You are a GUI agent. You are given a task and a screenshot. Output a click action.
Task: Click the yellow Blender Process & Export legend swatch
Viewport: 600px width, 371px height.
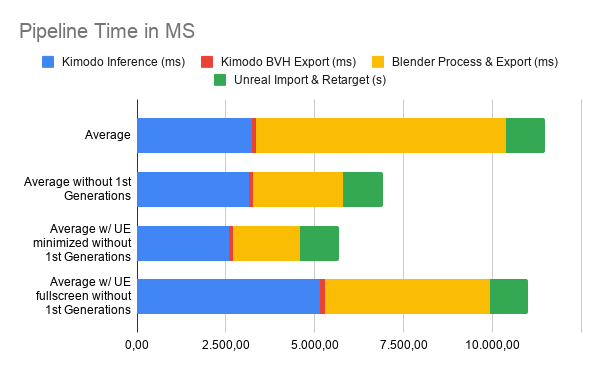378,62
